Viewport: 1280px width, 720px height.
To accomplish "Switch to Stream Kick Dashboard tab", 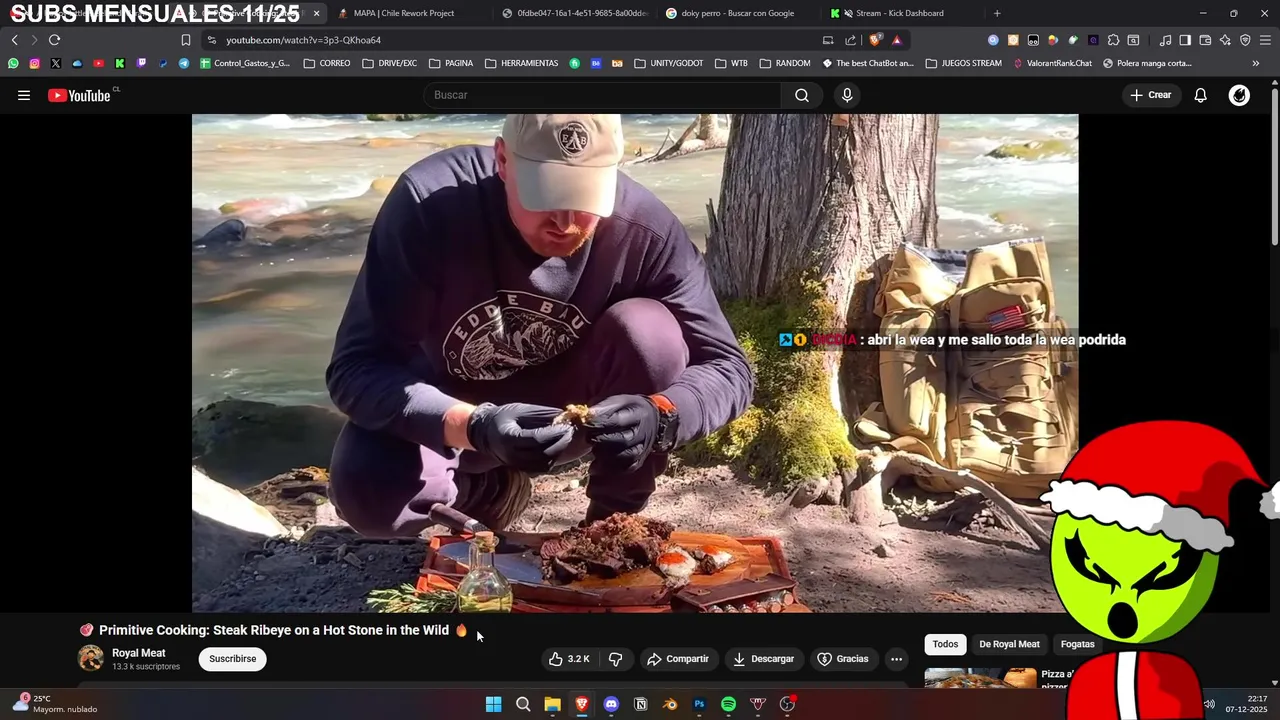I will (x=900, y=13).
